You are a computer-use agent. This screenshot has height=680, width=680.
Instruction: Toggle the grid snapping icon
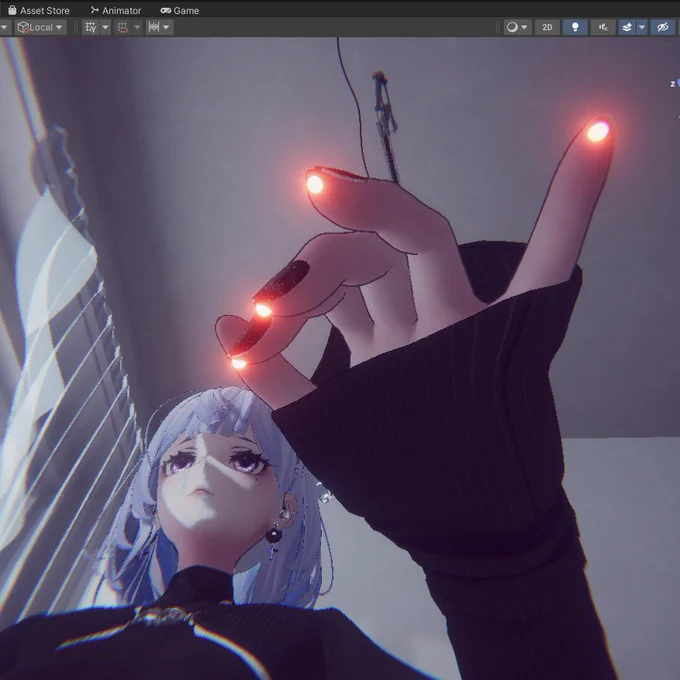click(x=123, y=27)
